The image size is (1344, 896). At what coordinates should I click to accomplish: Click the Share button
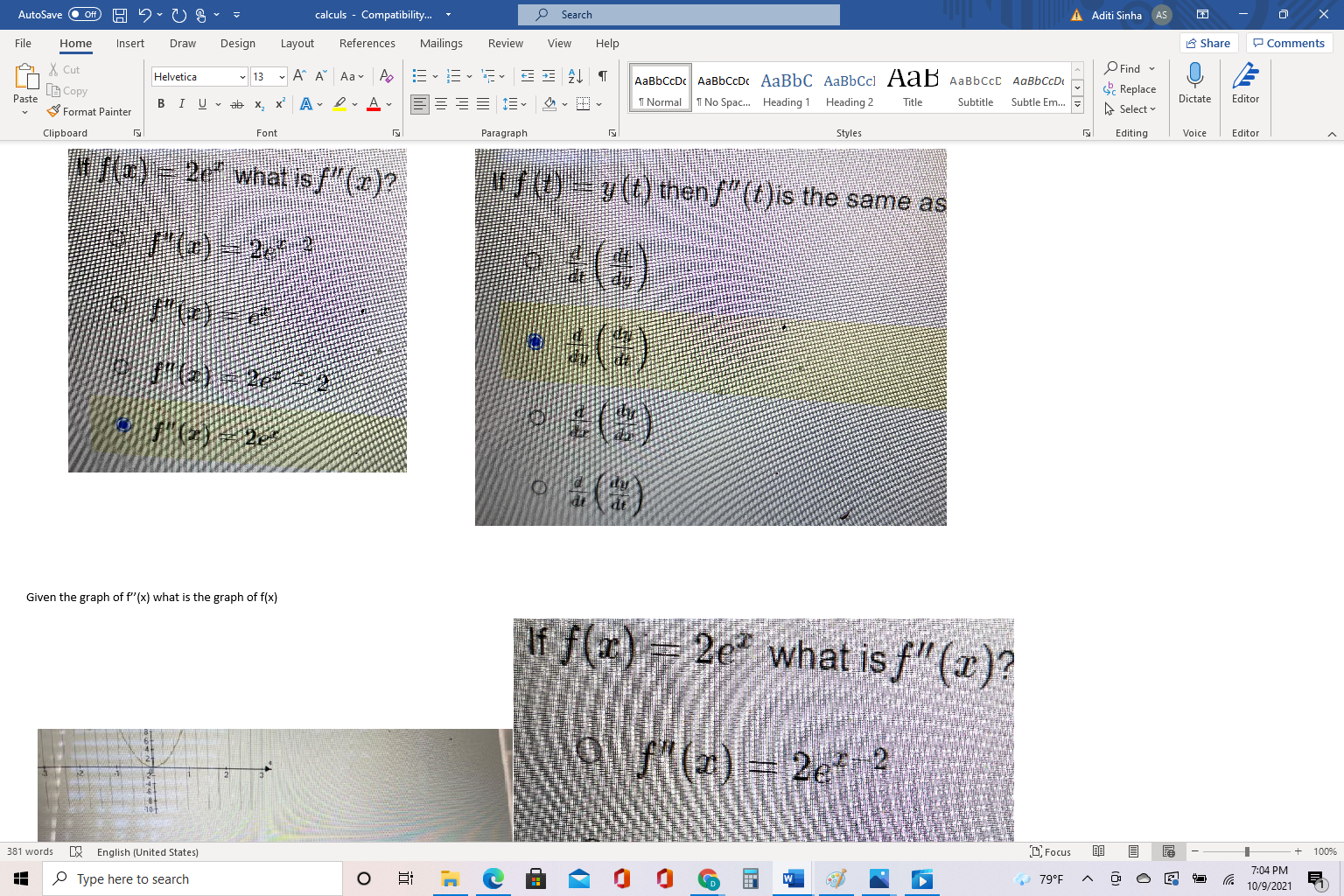pyautogui.click(x=1207, y=43)
